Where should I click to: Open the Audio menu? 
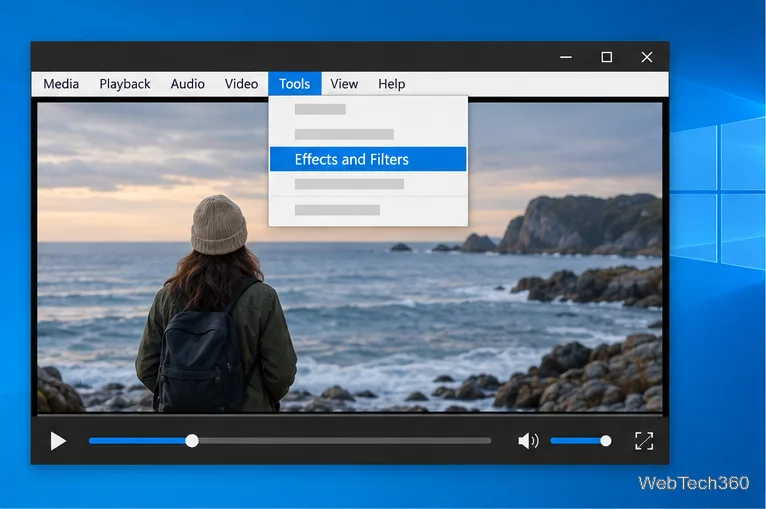point(188,84)
